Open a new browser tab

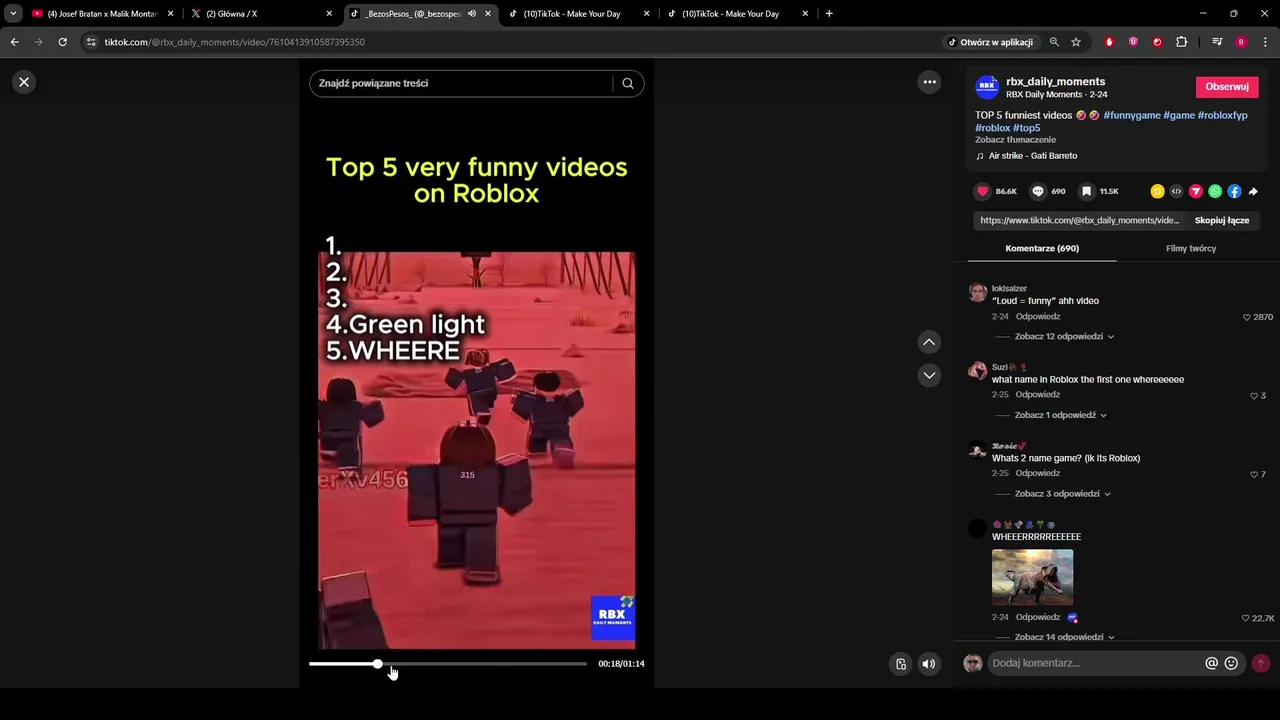tap(829, 14)
